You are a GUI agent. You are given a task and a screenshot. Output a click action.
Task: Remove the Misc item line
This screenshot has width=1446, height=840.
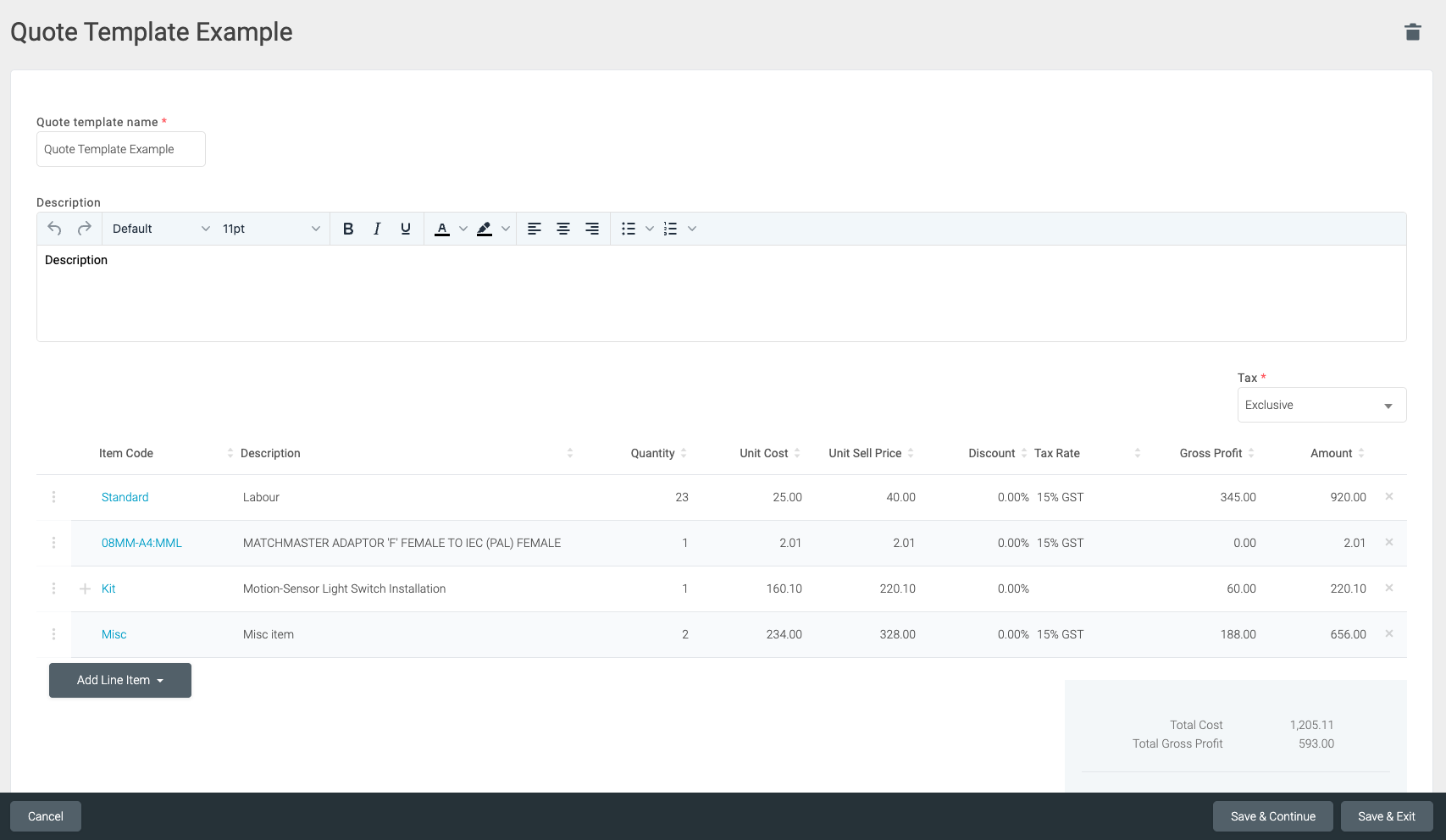click(1389, 633)
